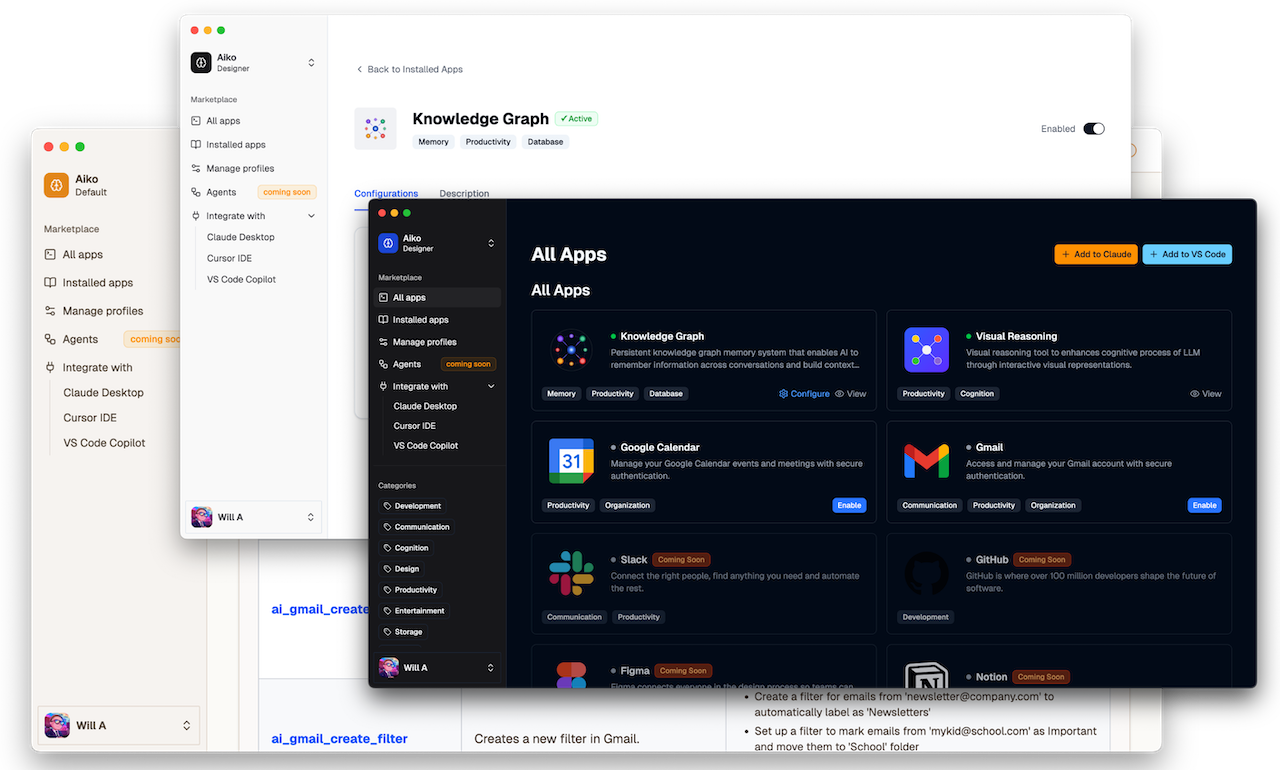Click the Slack app logo
Image resolution: width=1280 pixels, height=770 pixels.
tap(571, 573)
